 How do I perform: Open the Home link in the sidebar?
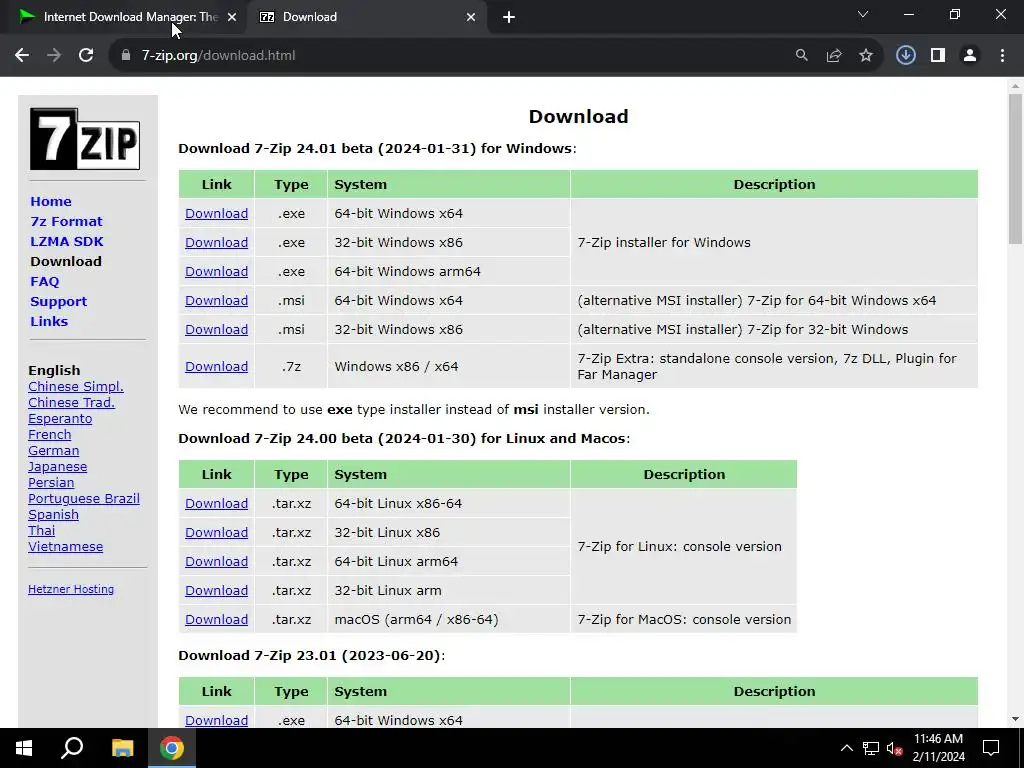51,201
